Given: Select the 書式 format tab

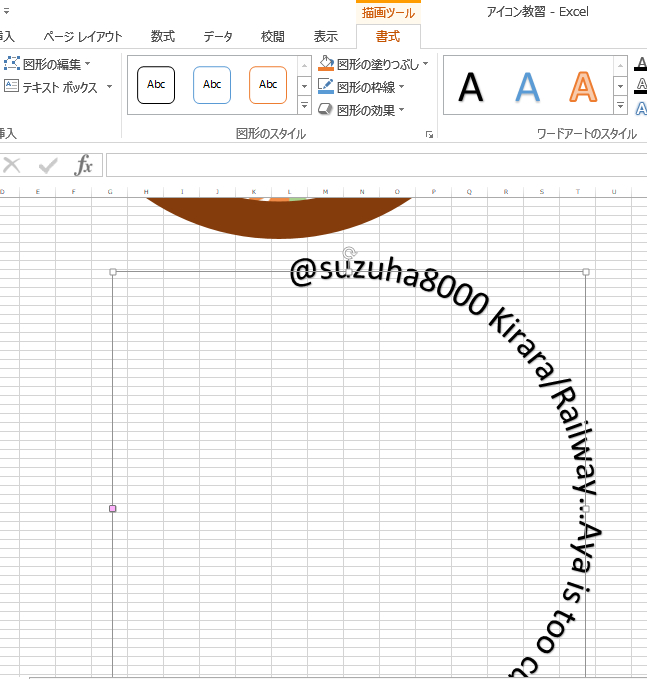Looking at the screenshot, I should click(388, 37).
